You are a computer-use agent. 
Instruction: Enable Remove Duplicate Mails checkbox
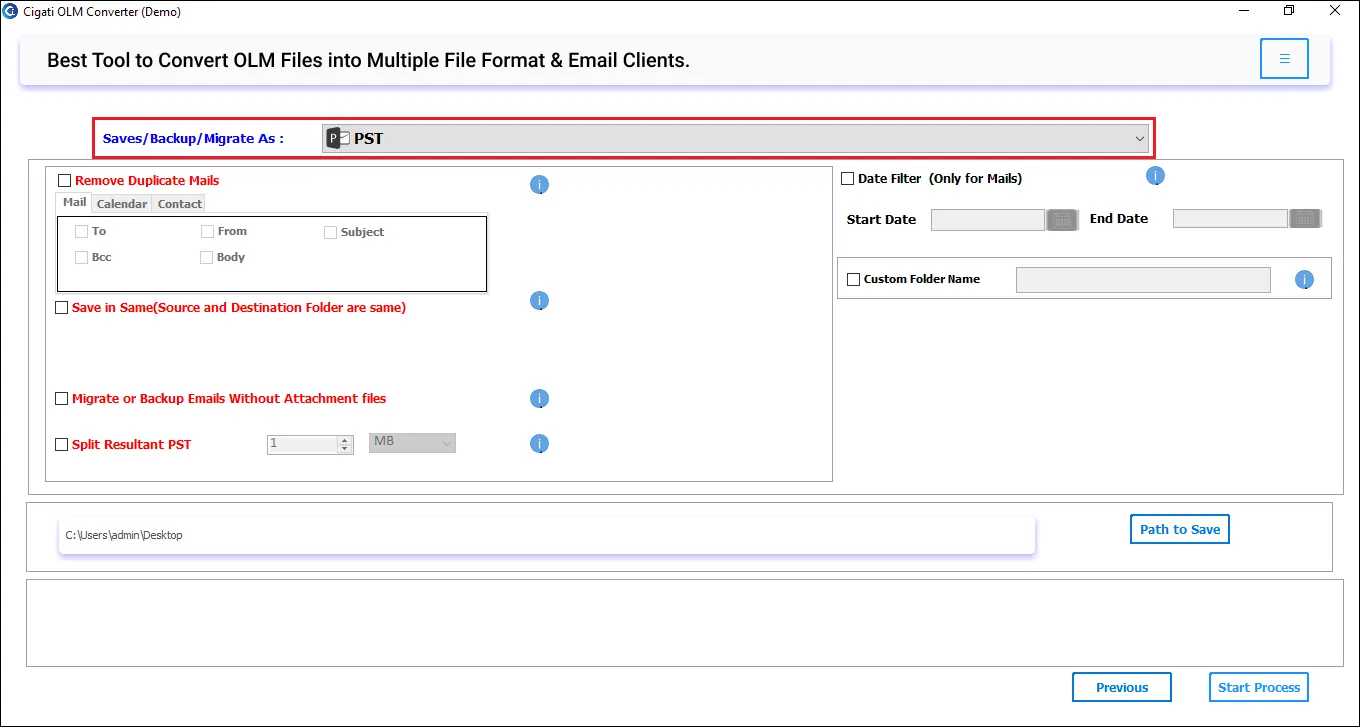tap(65, 181)
